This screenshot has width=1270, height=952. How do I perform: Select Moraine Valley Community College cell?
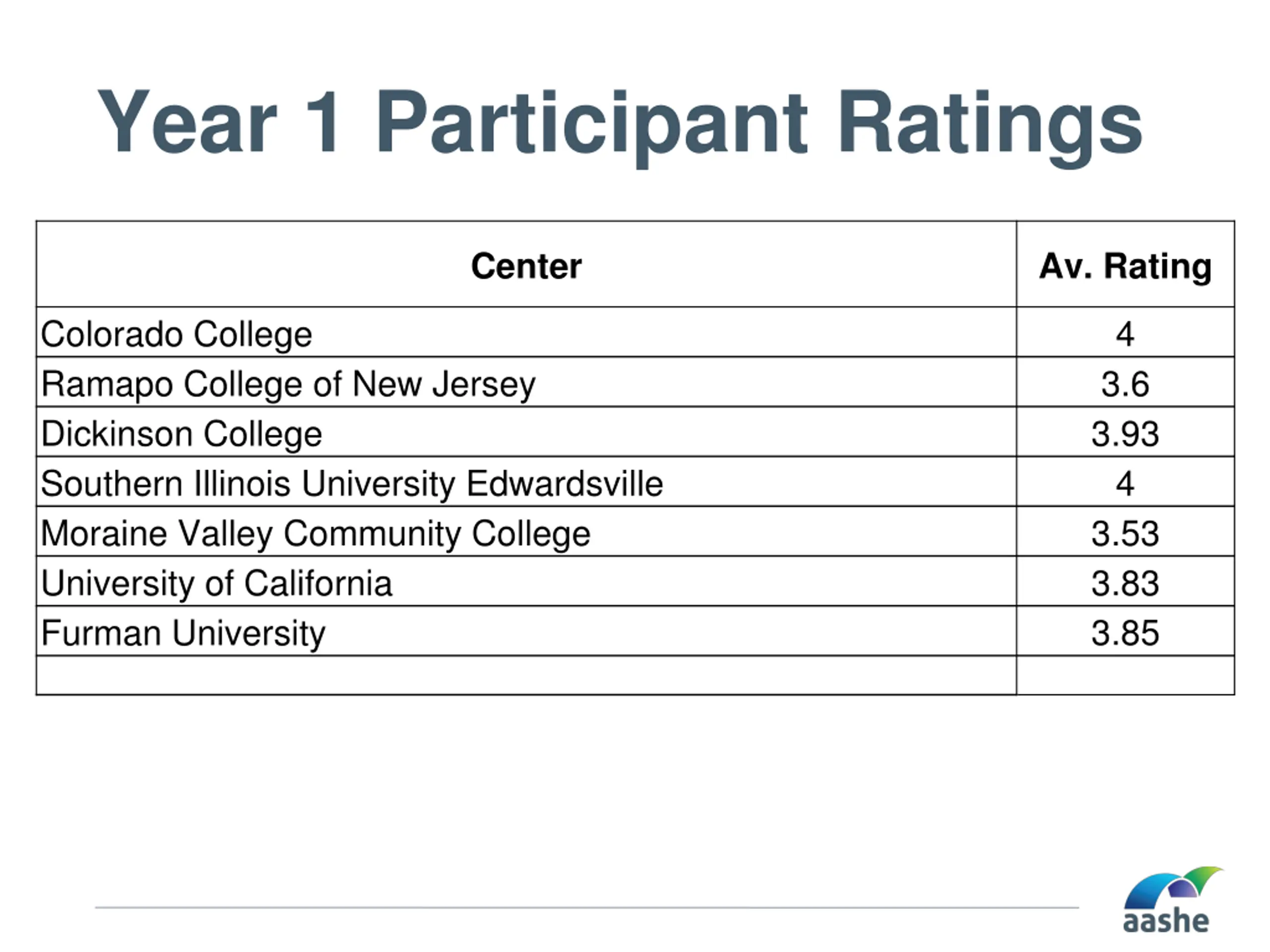[315, 533]
